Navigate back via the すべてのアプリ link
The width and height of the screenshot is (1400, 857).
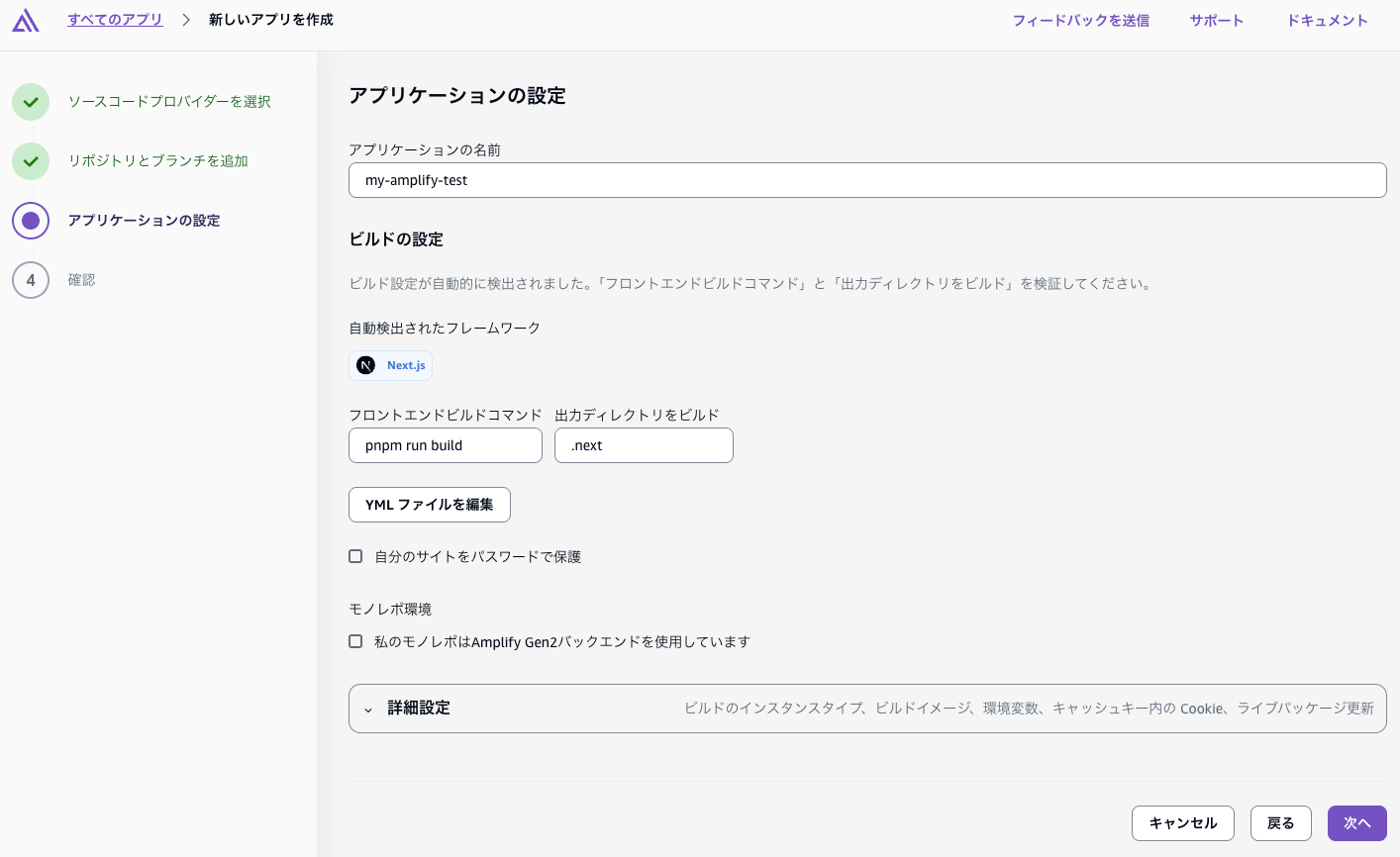click(115, 20)
